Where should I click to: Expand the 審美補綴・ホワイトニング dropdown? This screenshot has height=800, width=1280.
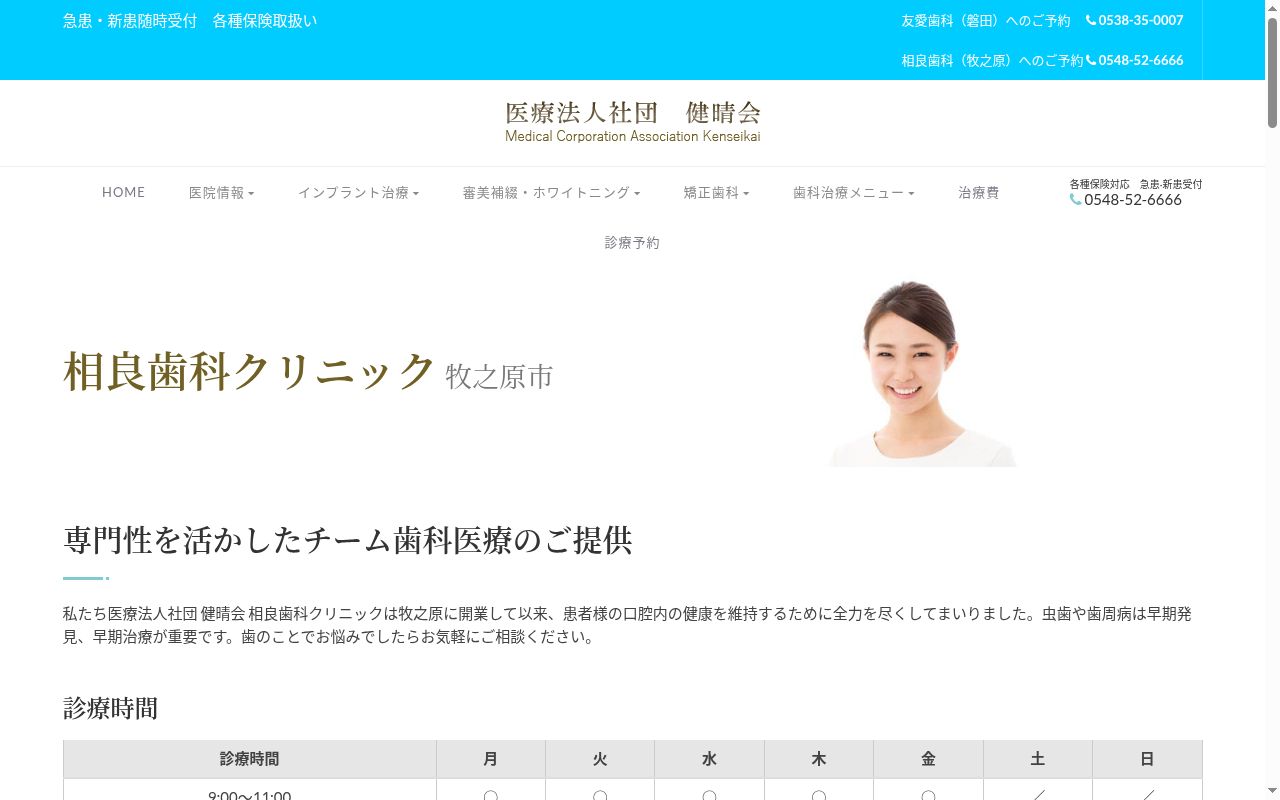click(x=551, y=192)
